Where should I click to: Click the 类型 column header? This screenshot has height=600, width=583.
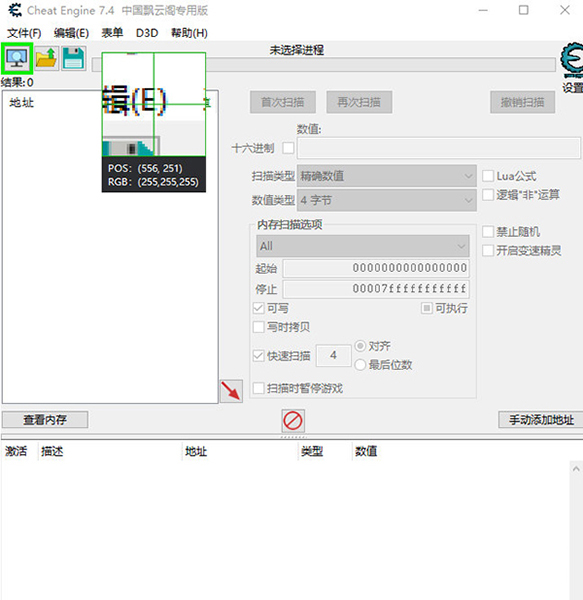coord(312,452)
